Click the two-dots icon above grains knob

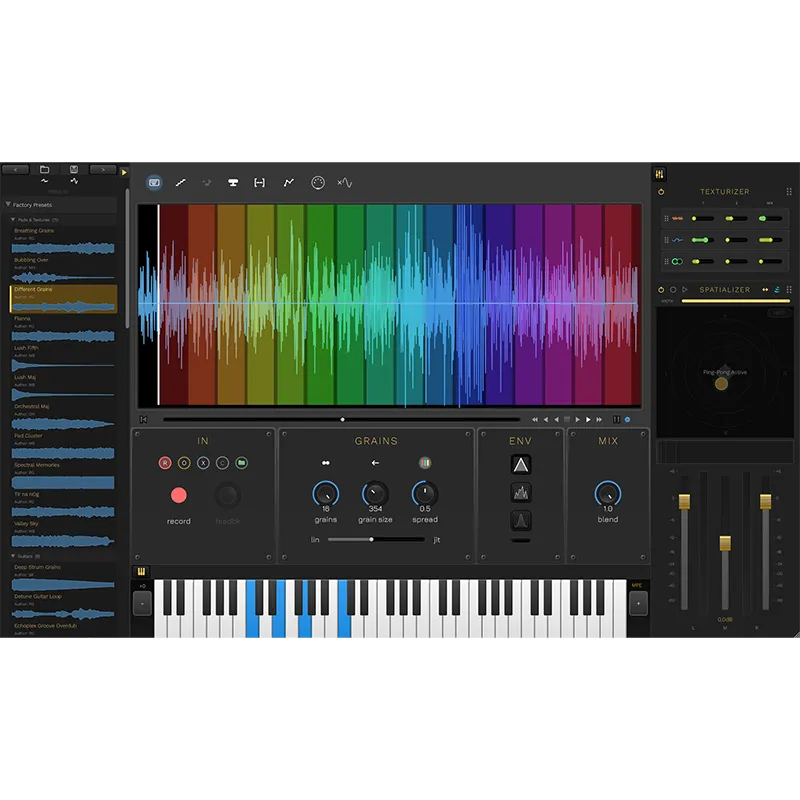(x=326, y=463)
